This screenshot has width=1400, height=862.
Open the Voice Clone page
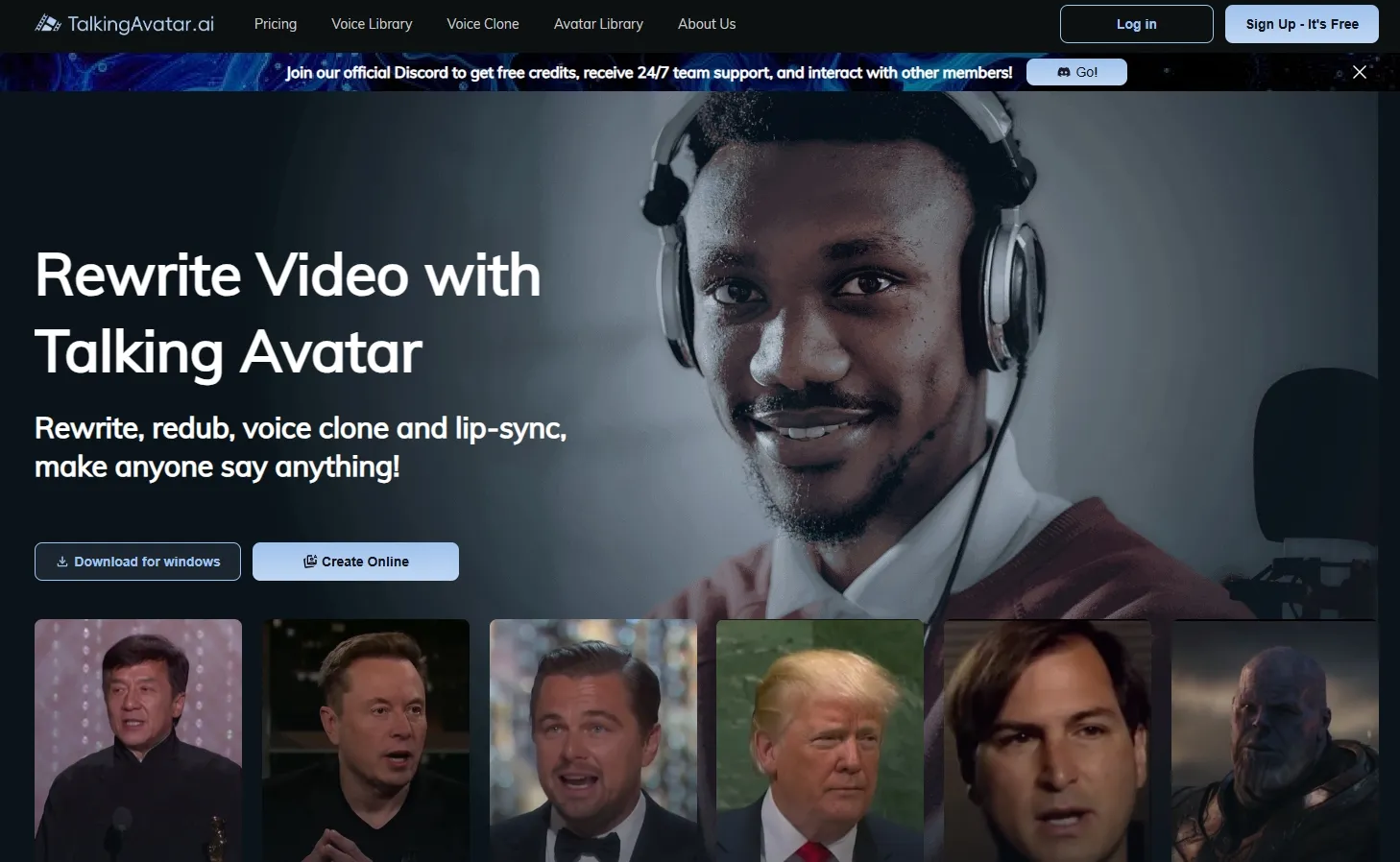tap(483, 24)
